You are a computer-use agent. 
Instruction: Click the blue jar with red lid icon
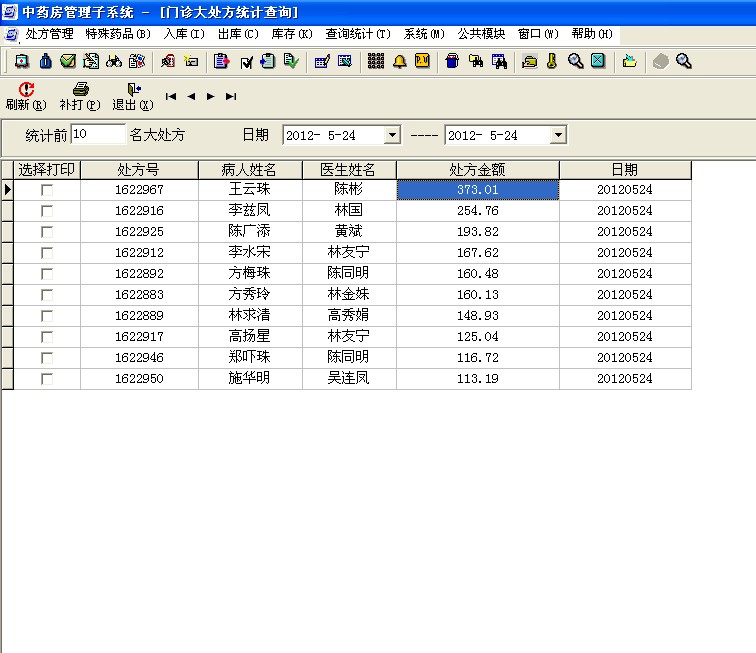click(452, 61)
